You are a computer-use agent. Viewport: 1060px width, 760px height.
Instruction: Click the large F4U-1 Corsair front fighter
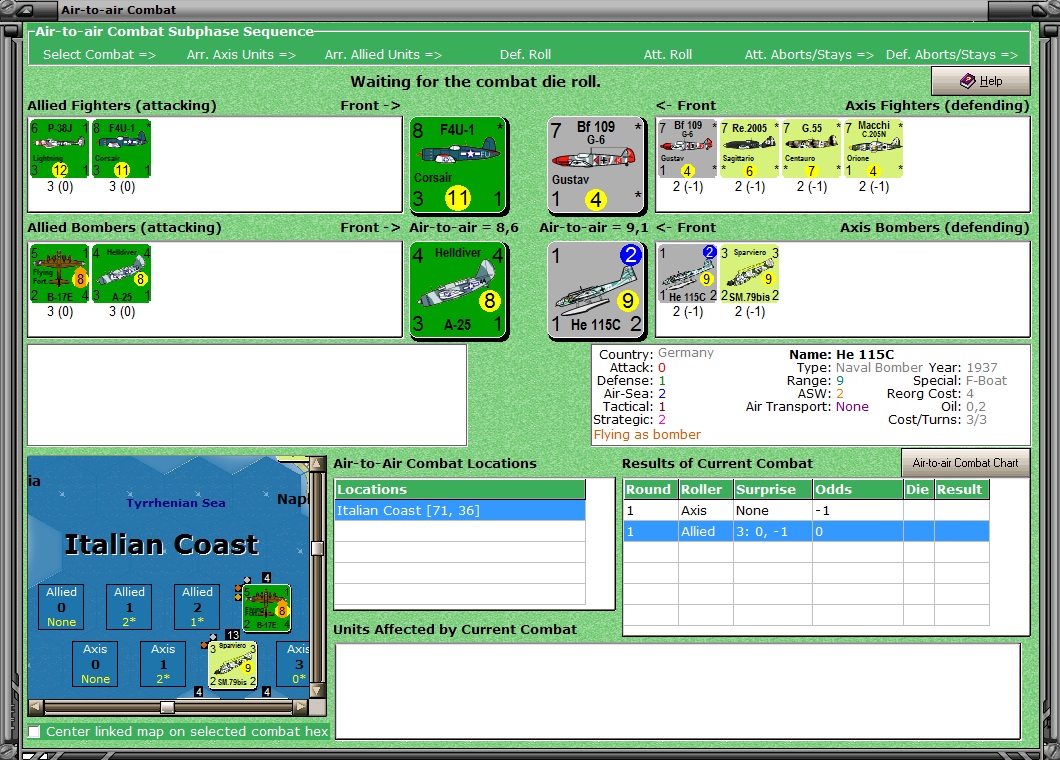pos(458,165)
